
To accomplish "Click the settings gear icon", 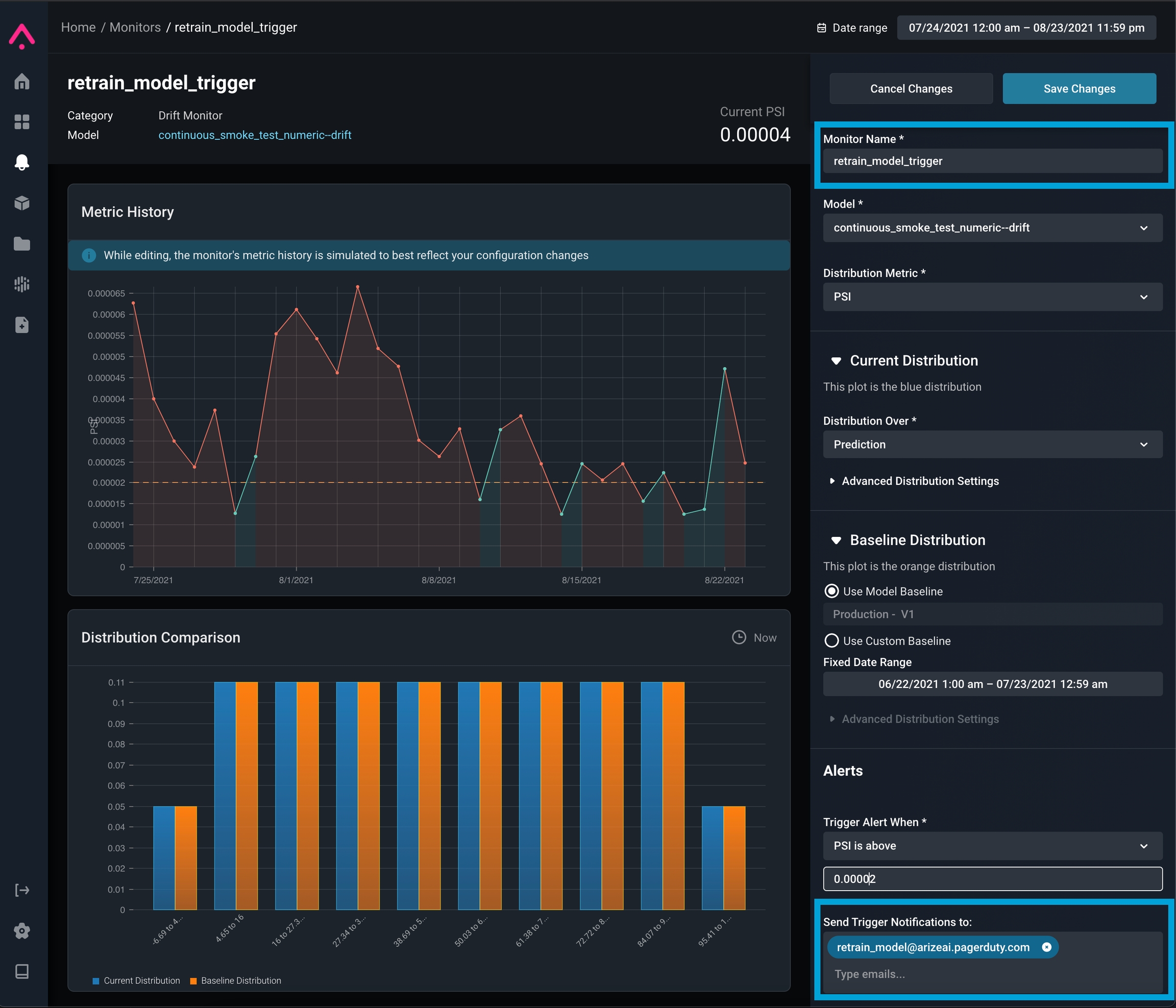I will [22, 931].
